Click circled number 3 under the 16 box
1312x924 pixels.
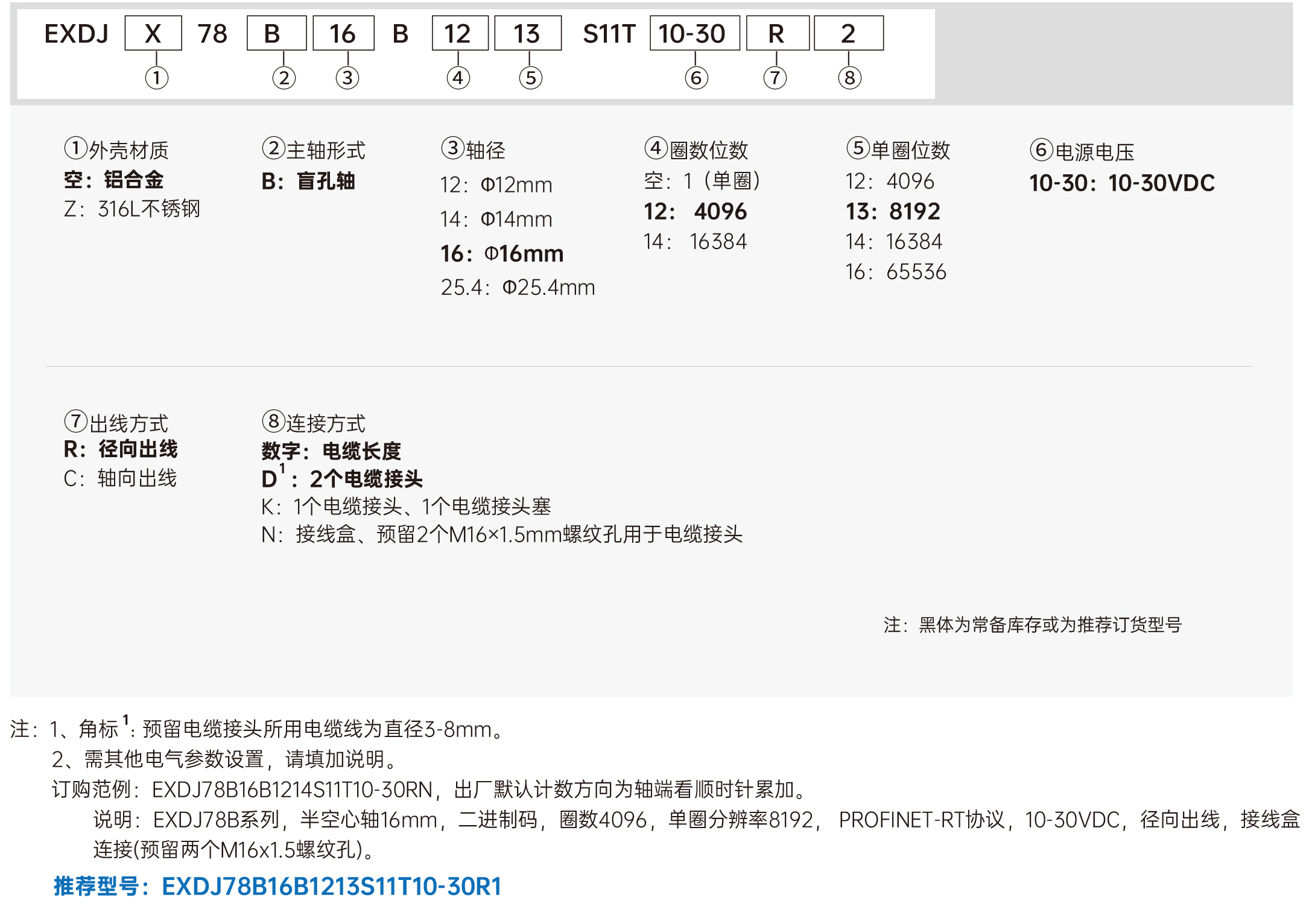[x=347, y=78]
